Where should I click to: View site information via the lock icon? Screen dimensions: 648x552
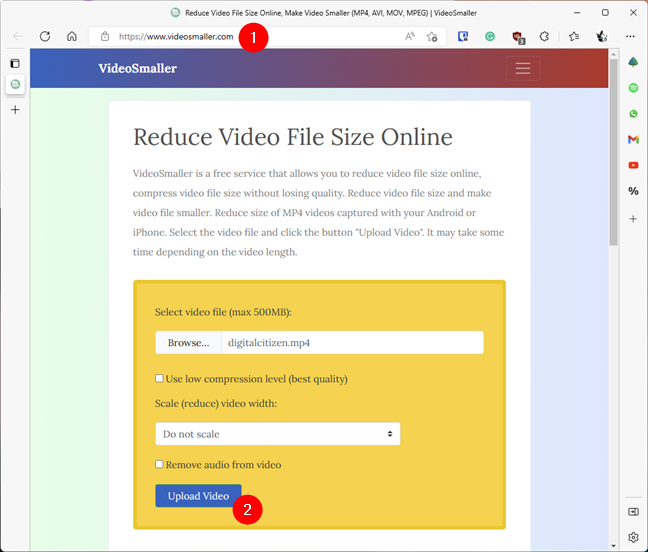105,36
